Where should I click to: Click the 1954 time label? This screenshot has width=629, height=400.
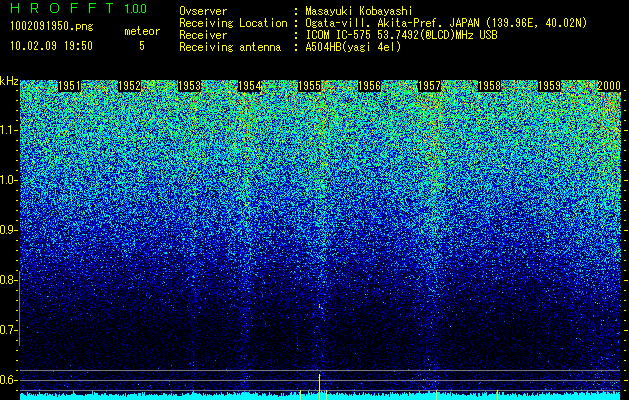click(250, 86)
